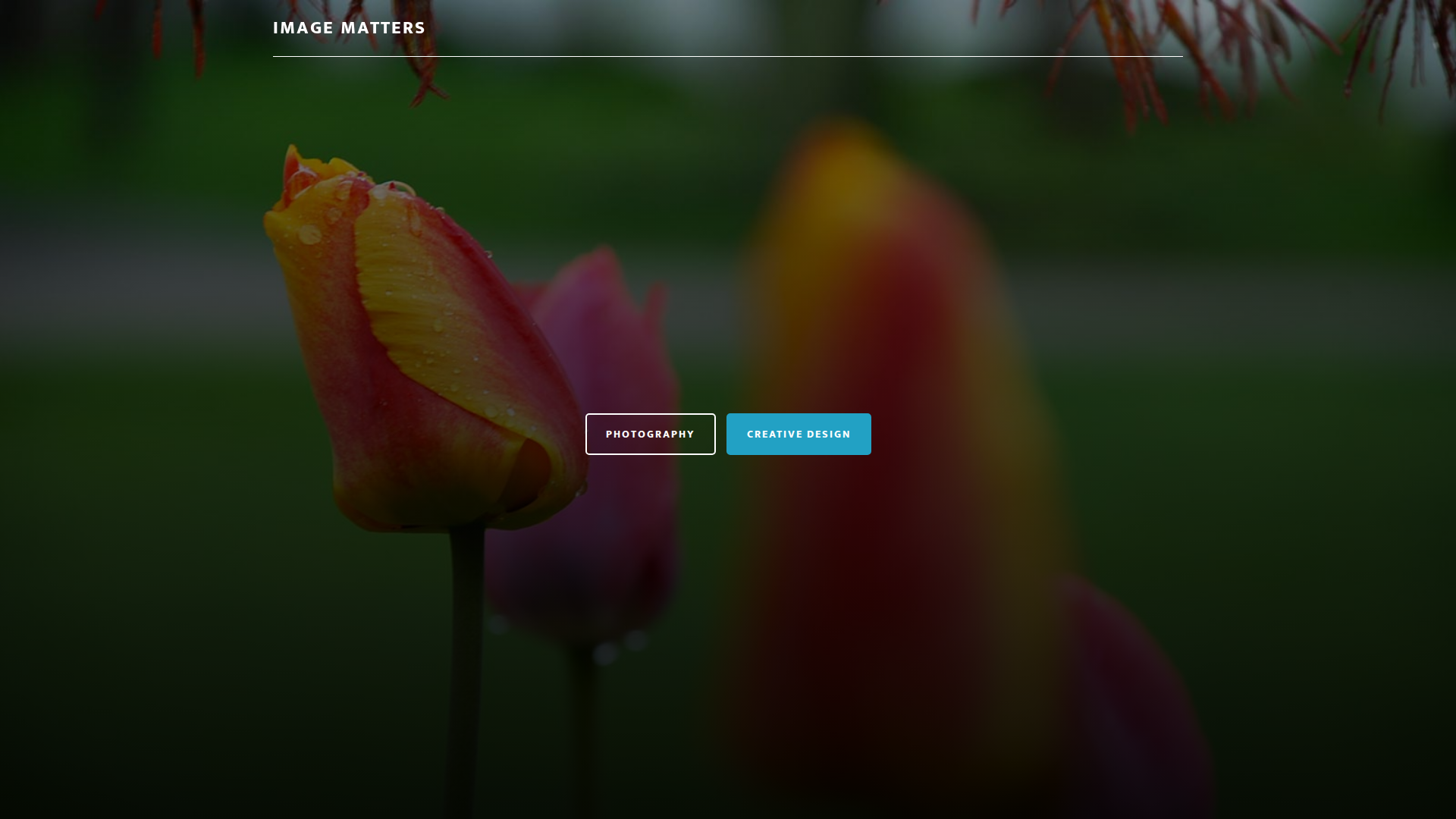Click the divider line under the site title
1456x819 pixels.
coord(727,55)
